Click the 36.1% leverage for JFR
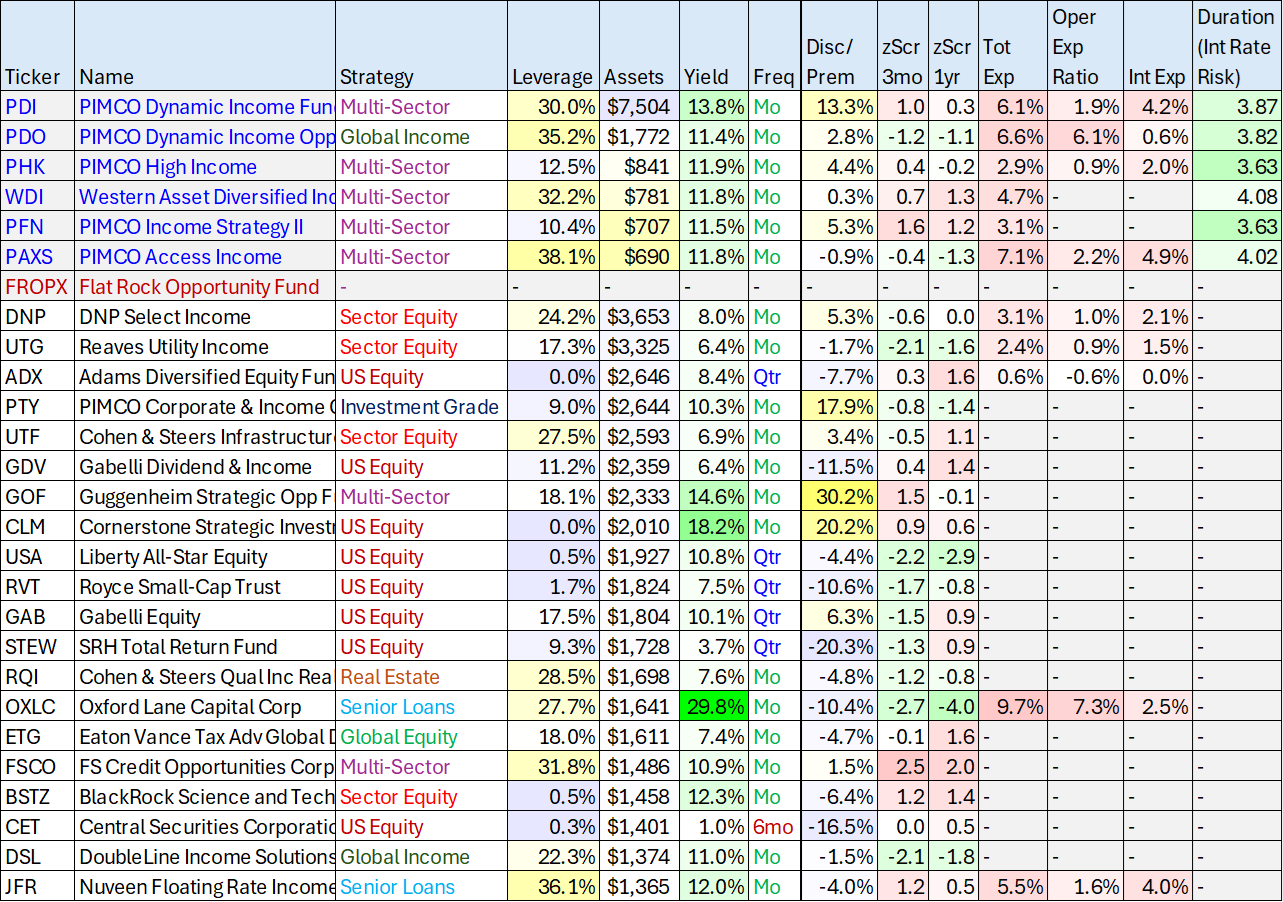This screenshot has width=1283, height=902. tap(553, 887)
